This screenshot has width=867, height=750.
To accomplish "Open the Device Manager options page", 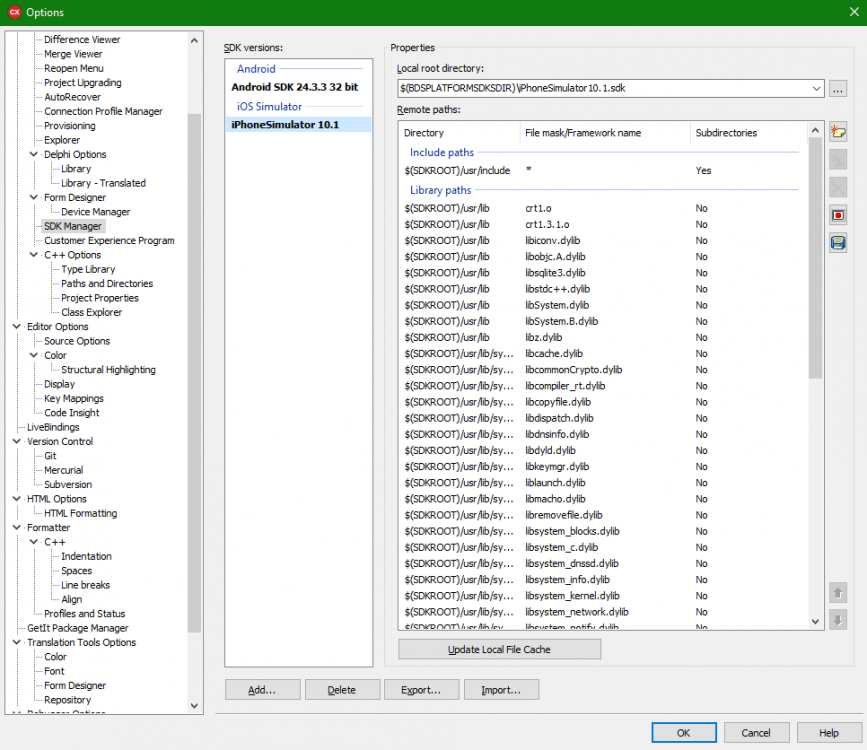I will (96, 212).
